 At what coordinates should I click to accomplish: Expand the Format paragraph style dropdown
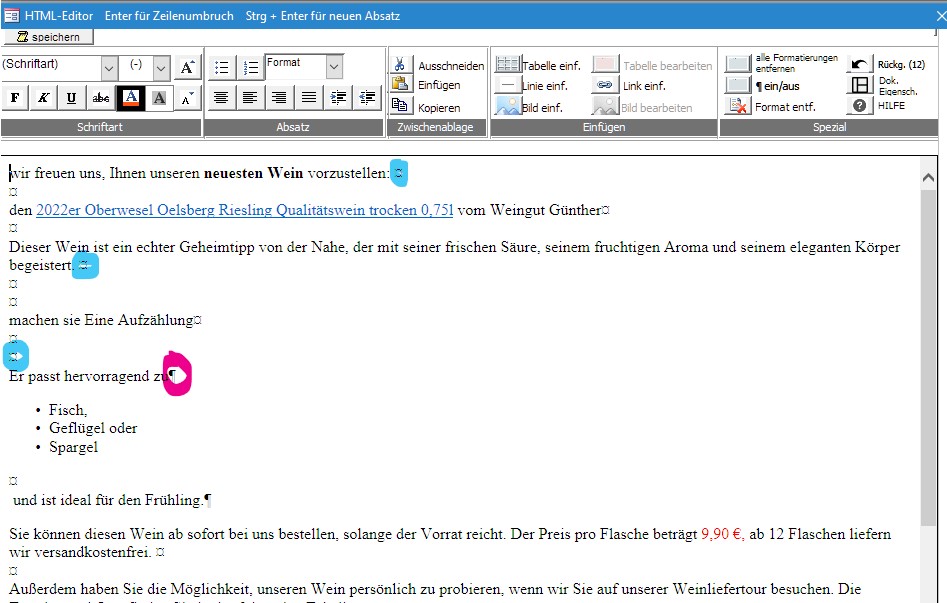[x=334, y=67]
